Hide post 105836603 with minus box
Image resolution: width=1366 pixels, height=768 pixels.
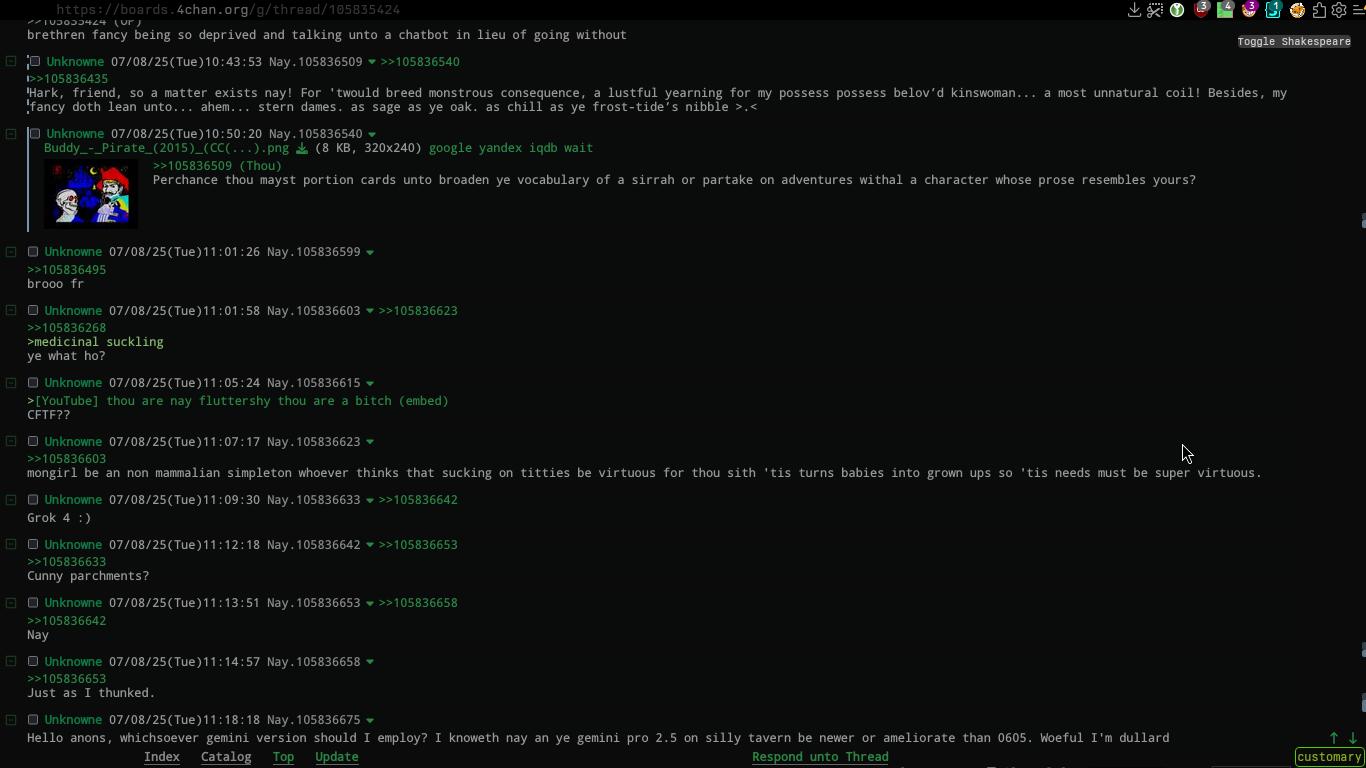coord(11,311)
